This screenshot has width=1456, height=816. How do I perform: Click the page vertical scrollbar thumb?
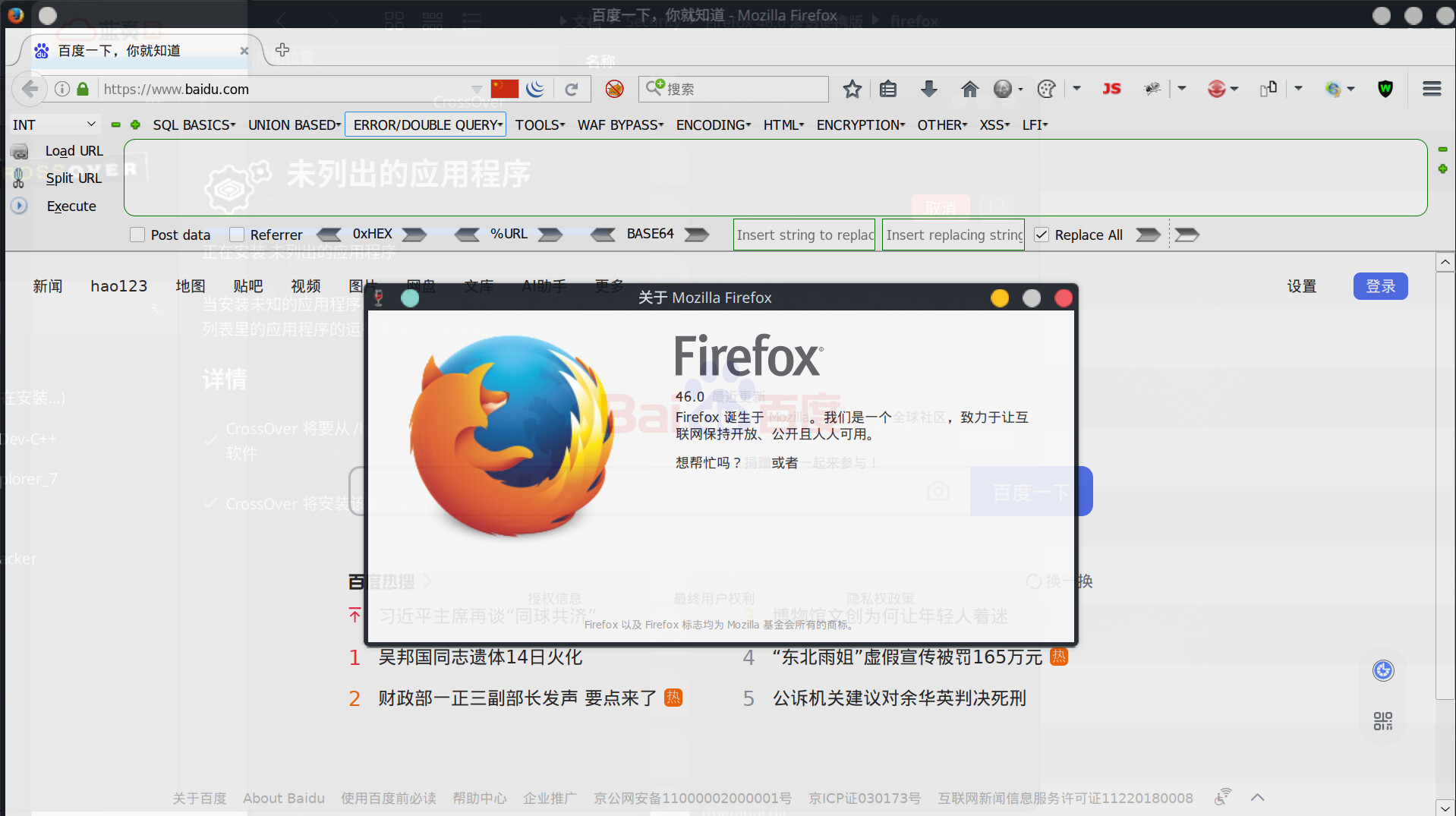click(x=1445, y=487)
